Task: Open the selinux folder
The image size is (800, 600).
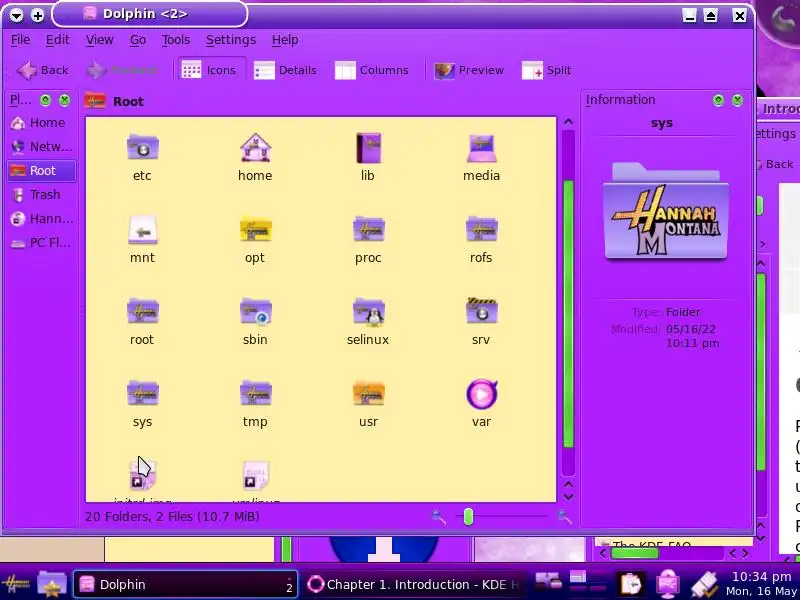Action: pos(368,312)
